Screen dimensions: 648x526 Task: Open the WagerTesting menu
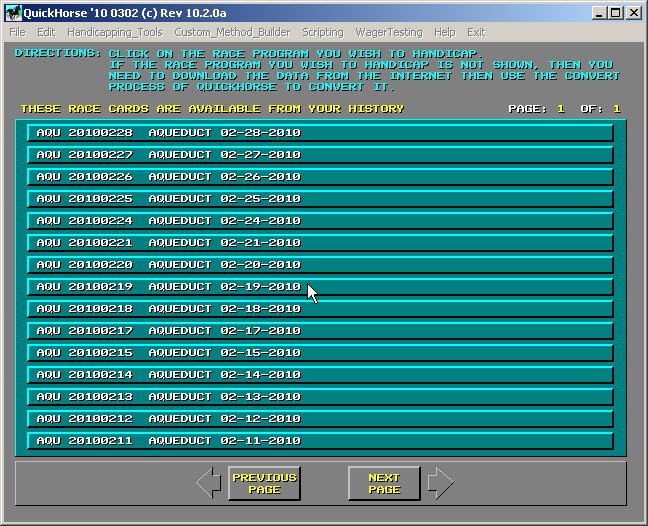(388, 33)
